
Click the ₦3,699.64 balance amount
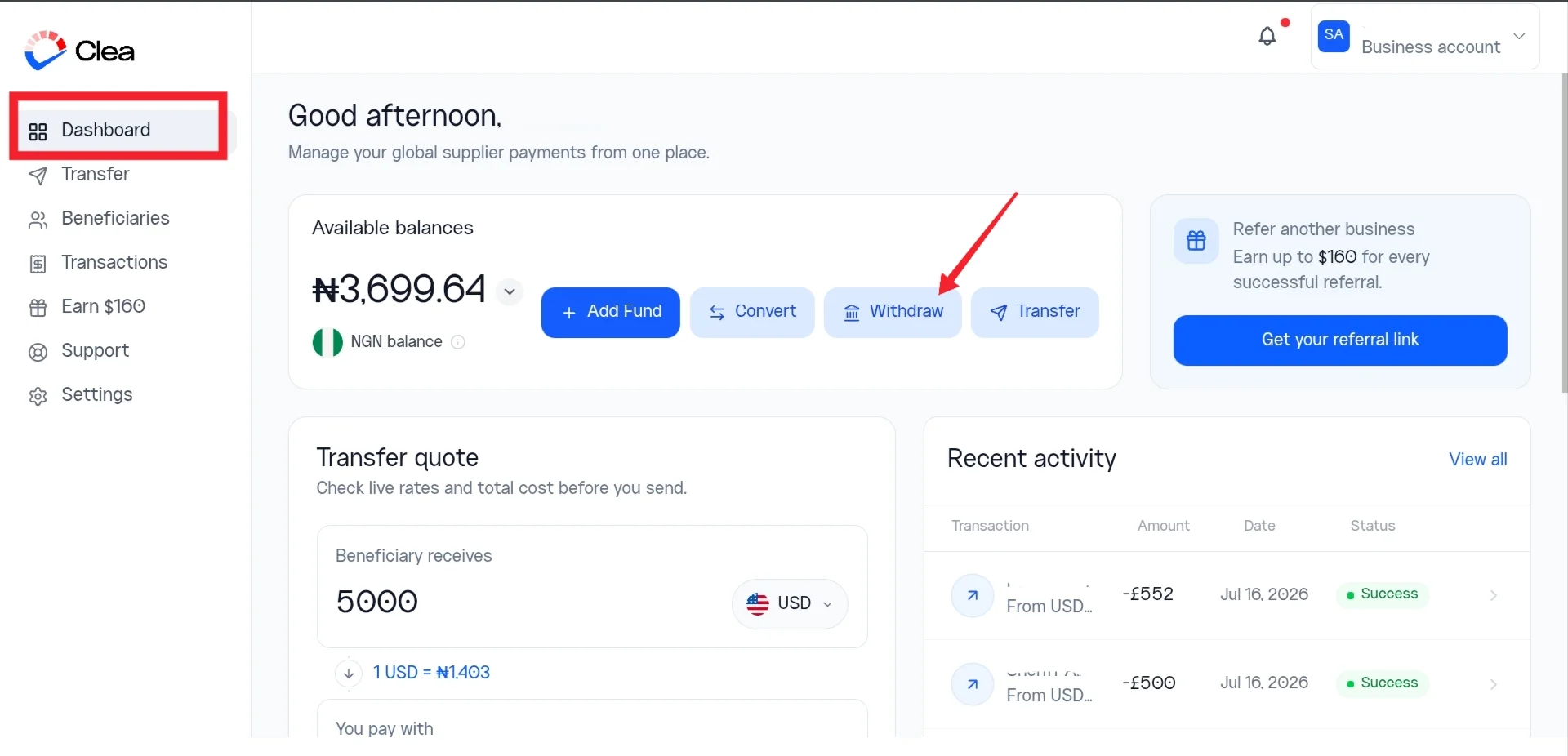coord(399,289)
